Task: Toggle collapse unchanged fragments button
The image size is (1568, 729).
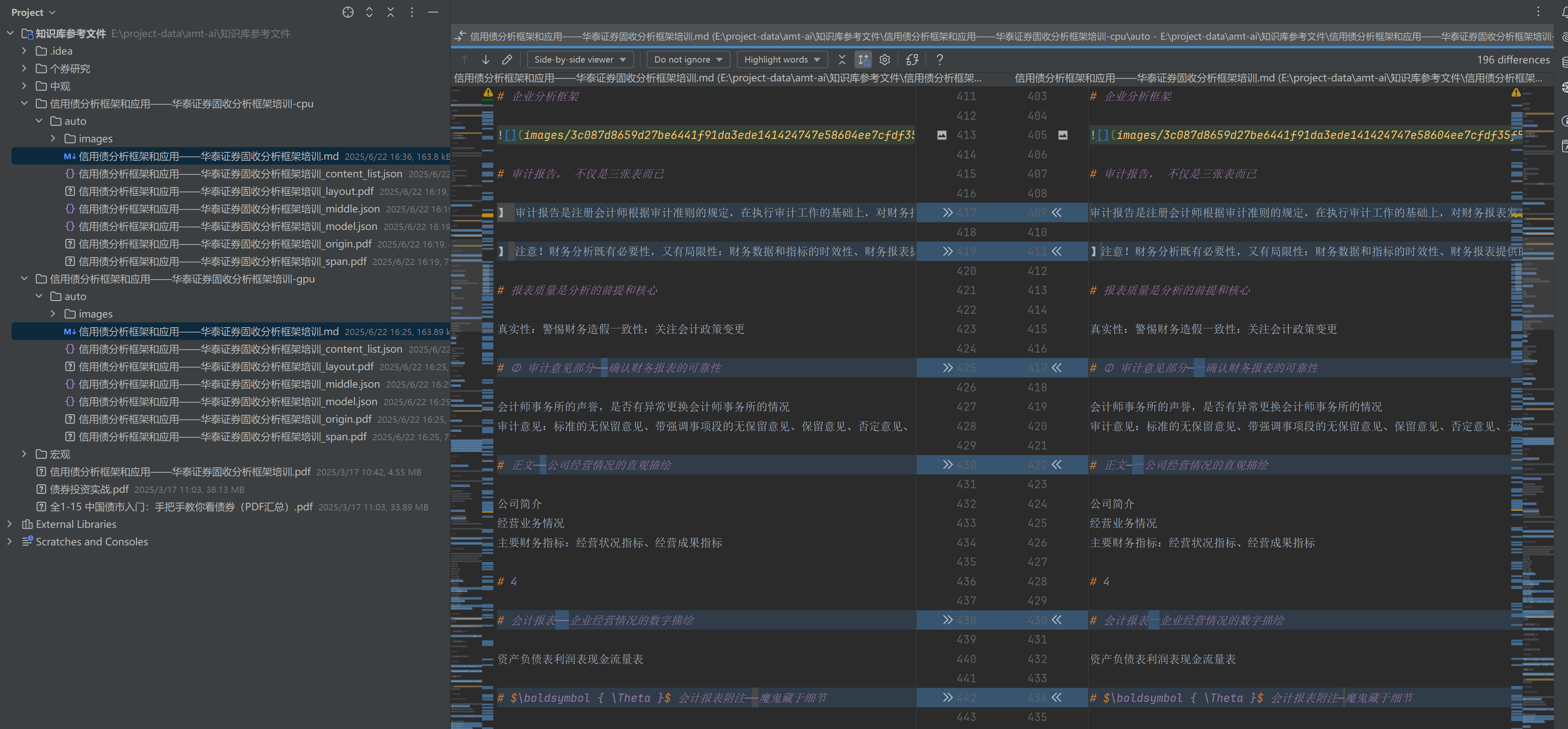Action: pos(842,60)
